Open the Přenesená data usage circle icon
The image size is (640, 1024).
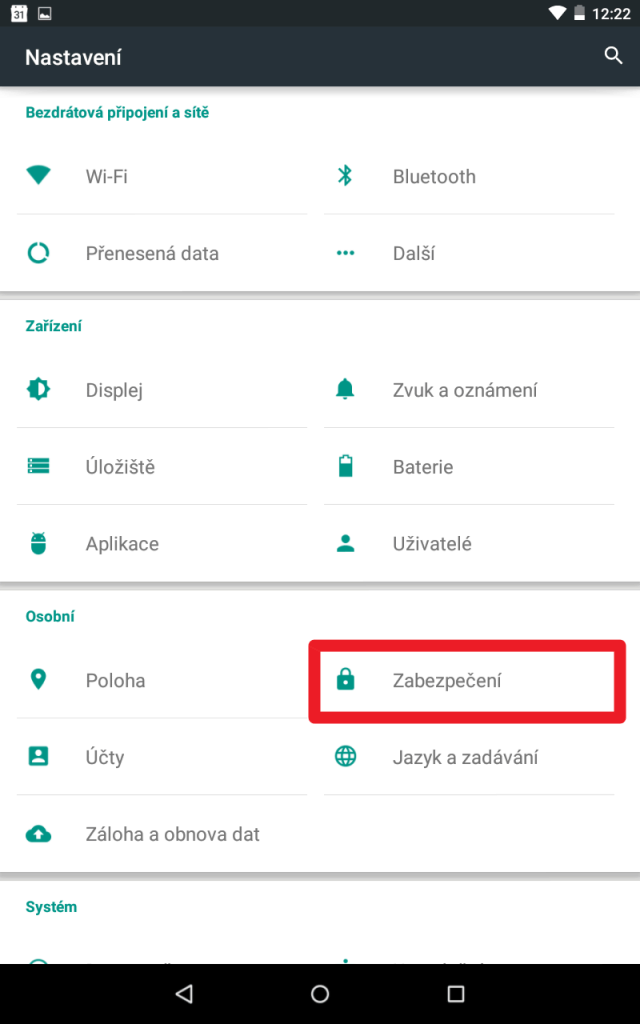39,253
